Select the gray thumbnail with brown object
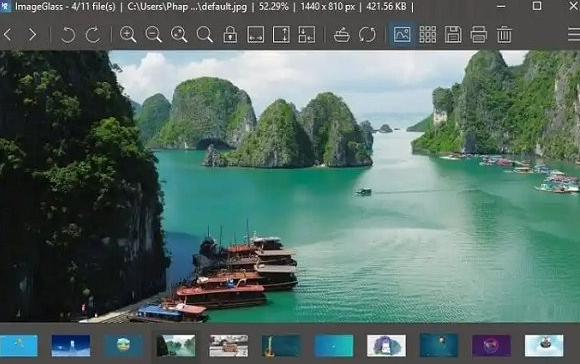The image size is (580, 364). pyautogui.click(x=229, y=346)
